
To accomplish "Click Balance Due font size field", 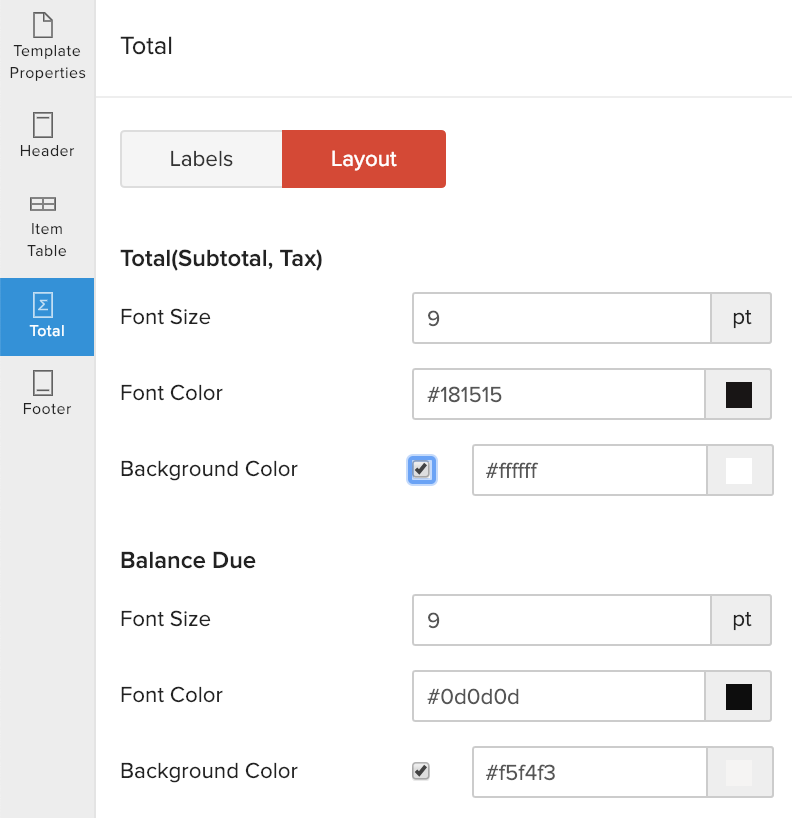I will coord(561,620).
